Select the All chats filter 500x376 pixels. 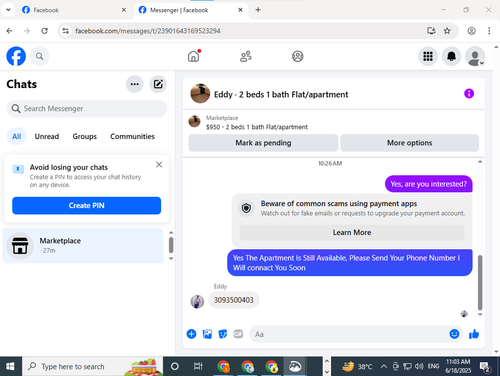(17, 136)
